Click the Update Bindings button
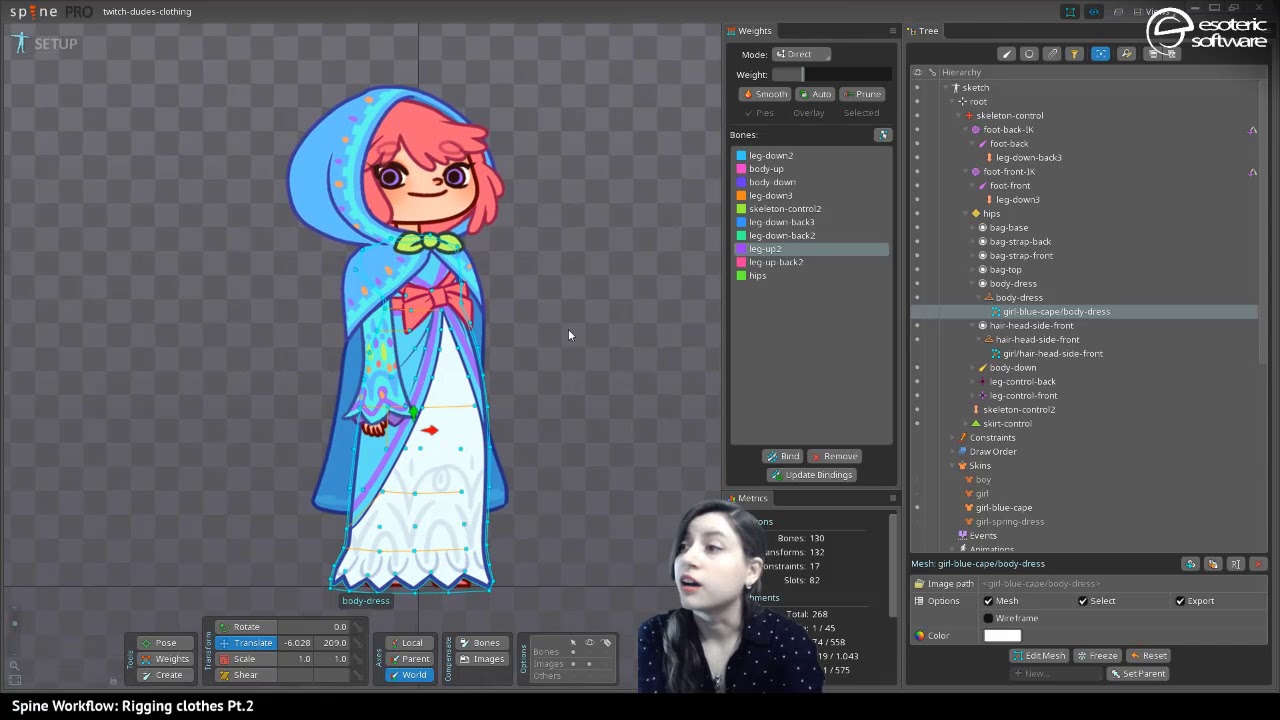The height and width of the screenshot is (720, 1280). tap(811, 475)
